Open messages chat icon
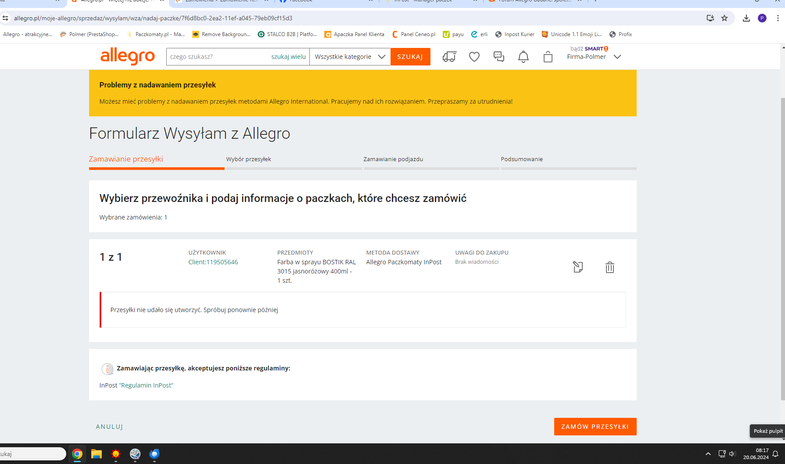785x464 pixels. point(499,57)
